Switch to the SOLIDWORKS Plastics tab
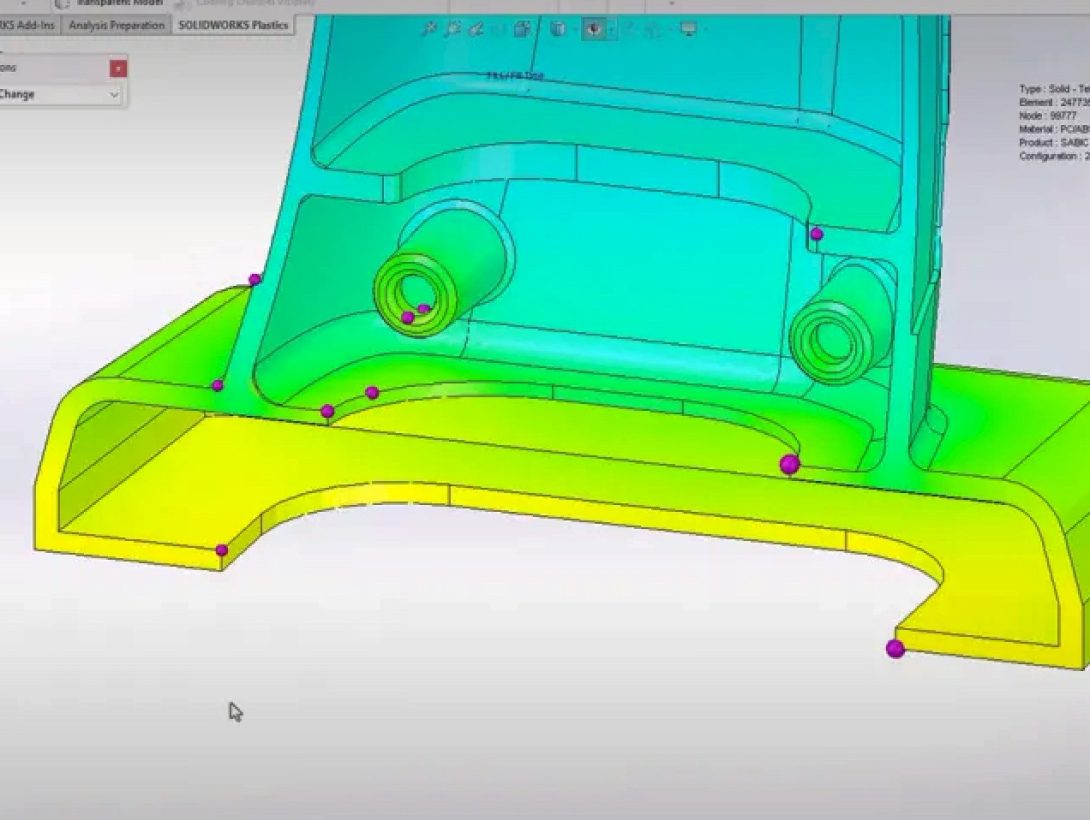Viewport: 1090px width, 820px height. [x=232, y=25]
